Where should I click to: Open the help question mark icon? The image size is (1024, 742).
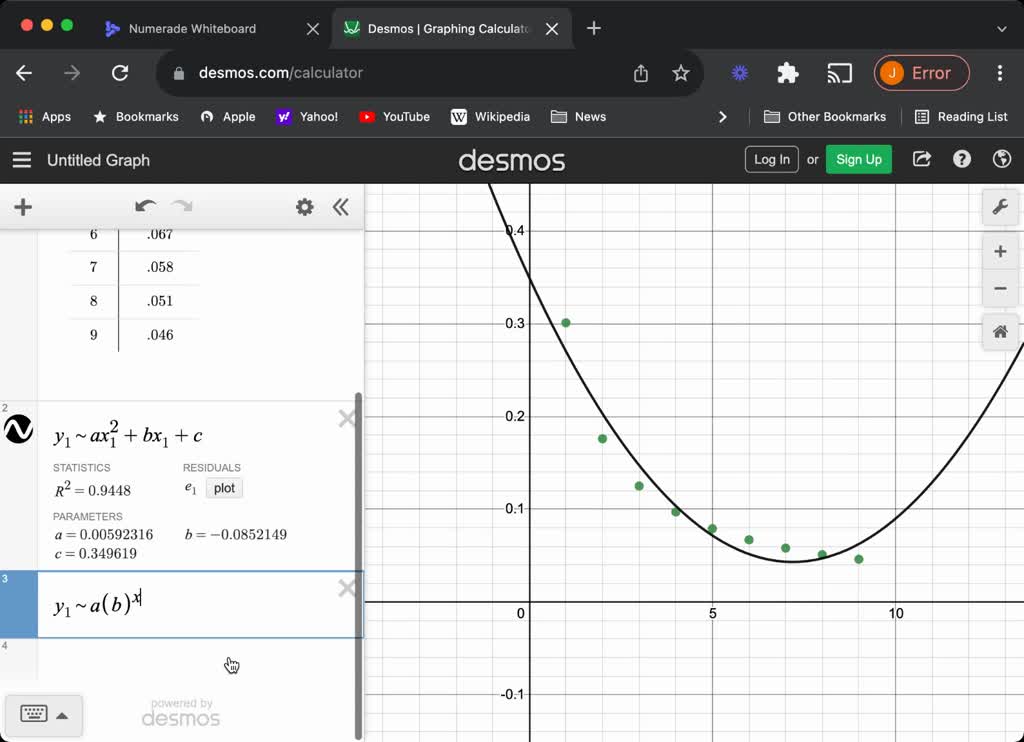click(962, 159)
